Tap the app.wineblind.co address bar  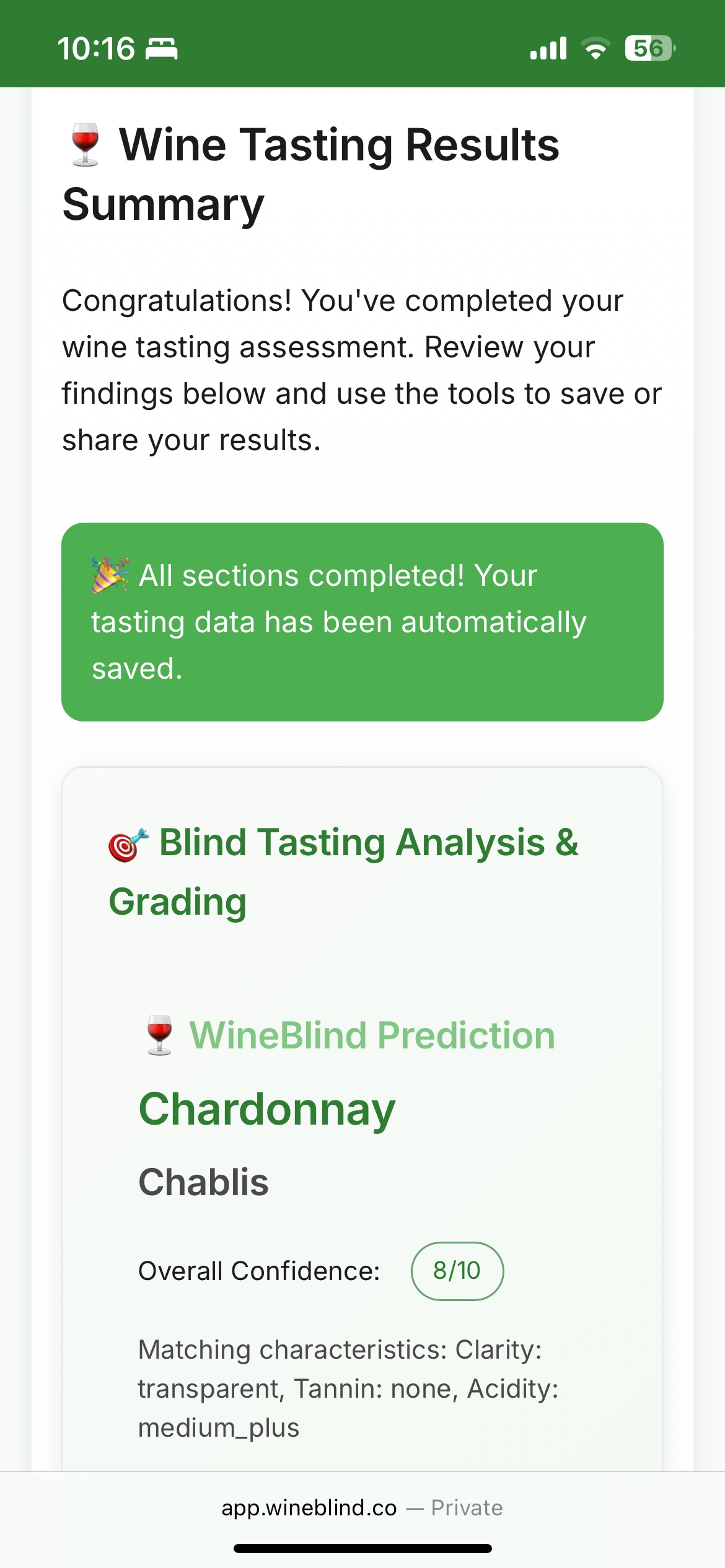[x=309, y=1507]
